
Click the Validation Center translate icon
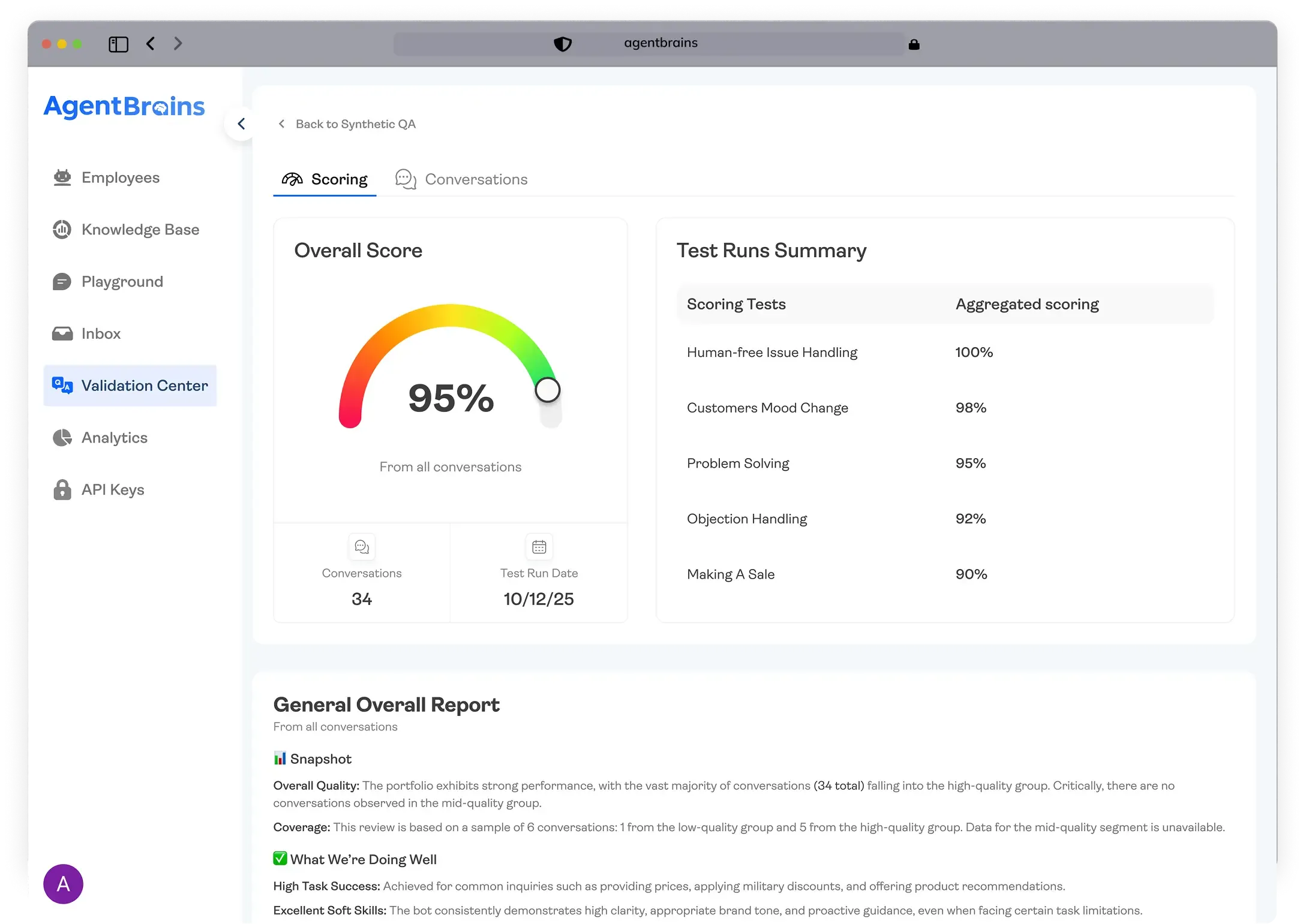(x=62, y=385)
